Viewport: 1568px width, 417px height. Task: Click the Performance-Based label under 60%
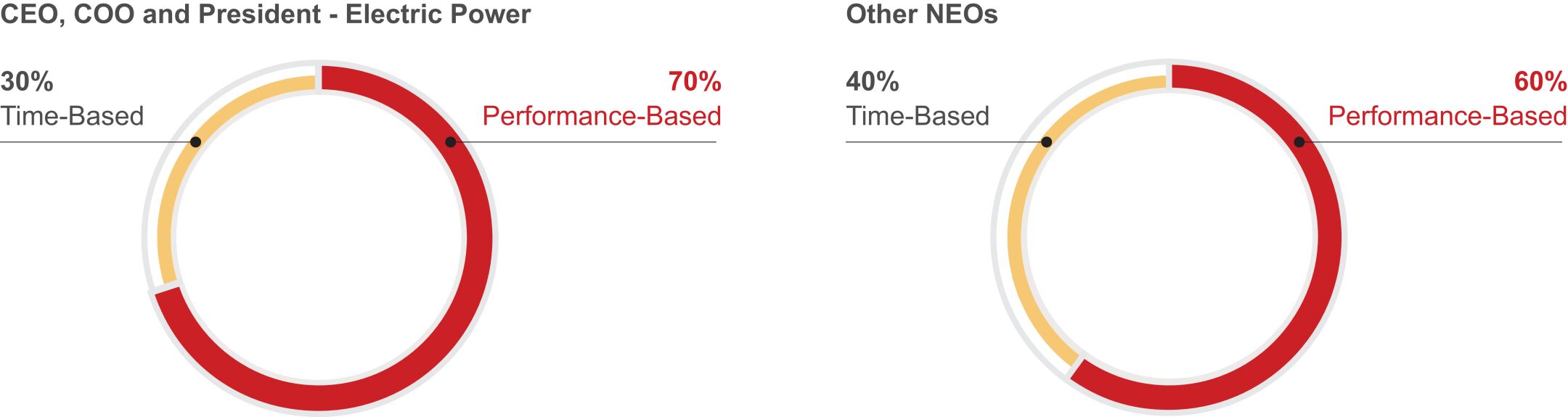(x=1447, y=116)
